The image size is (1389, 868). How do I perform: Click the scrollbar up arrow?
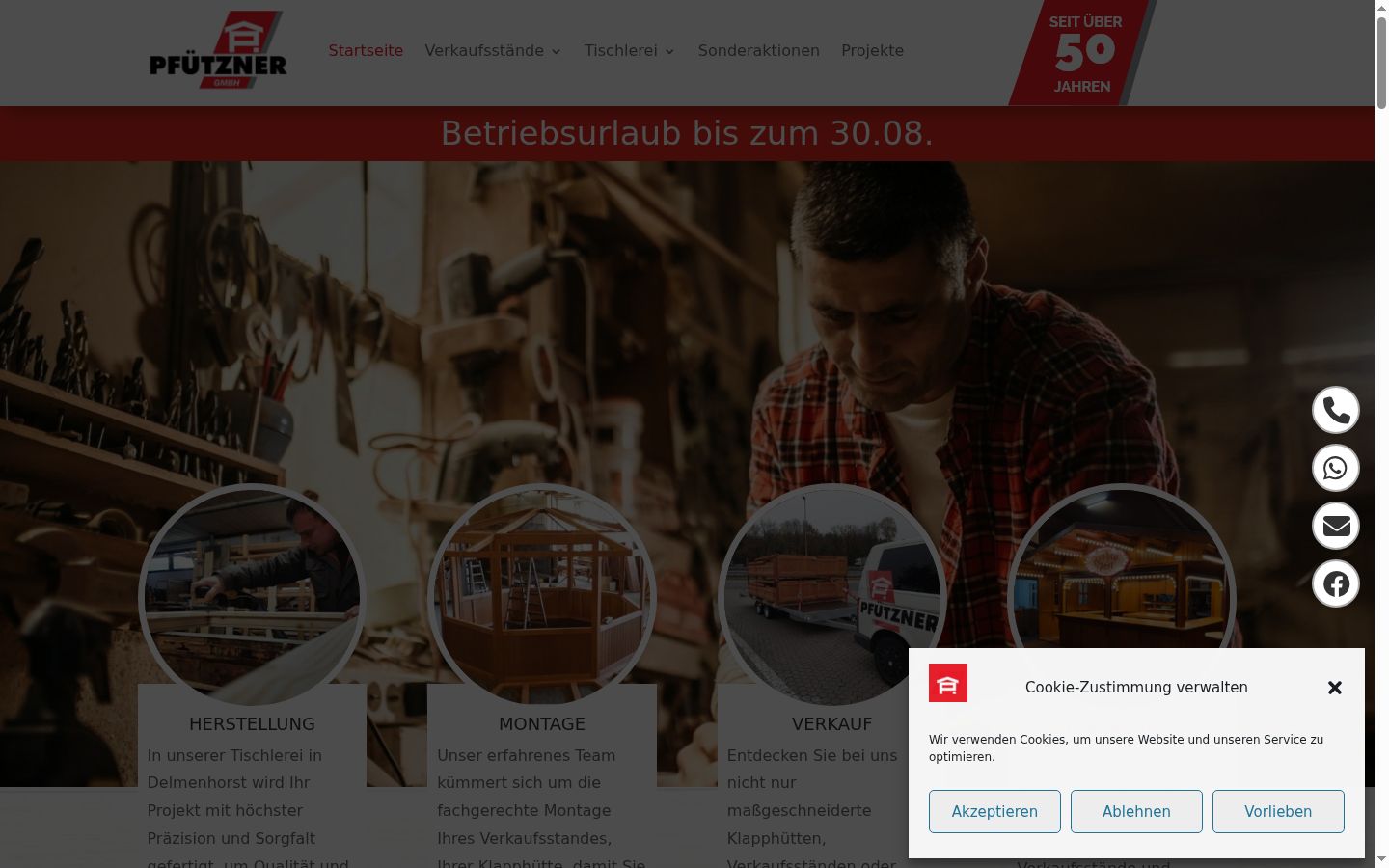pyautogui.click(x=1381, y=8)
